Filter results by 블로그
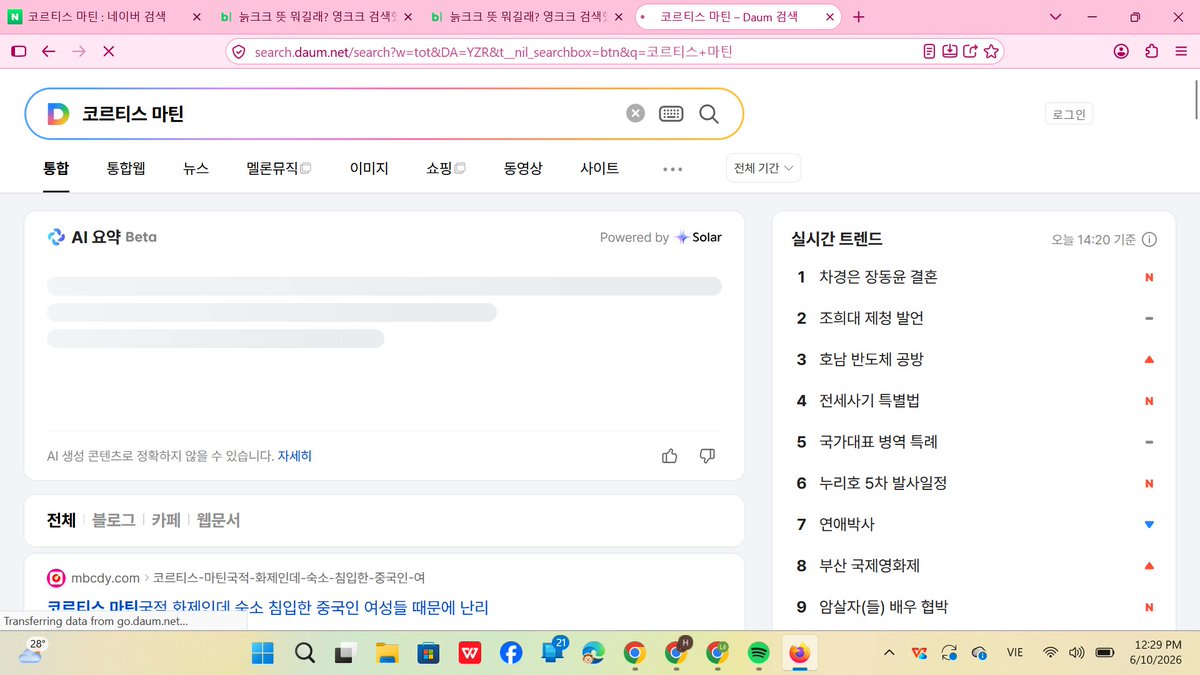Image resolution: width=1200 pixels, height=675 pixels. coord(113,520)
